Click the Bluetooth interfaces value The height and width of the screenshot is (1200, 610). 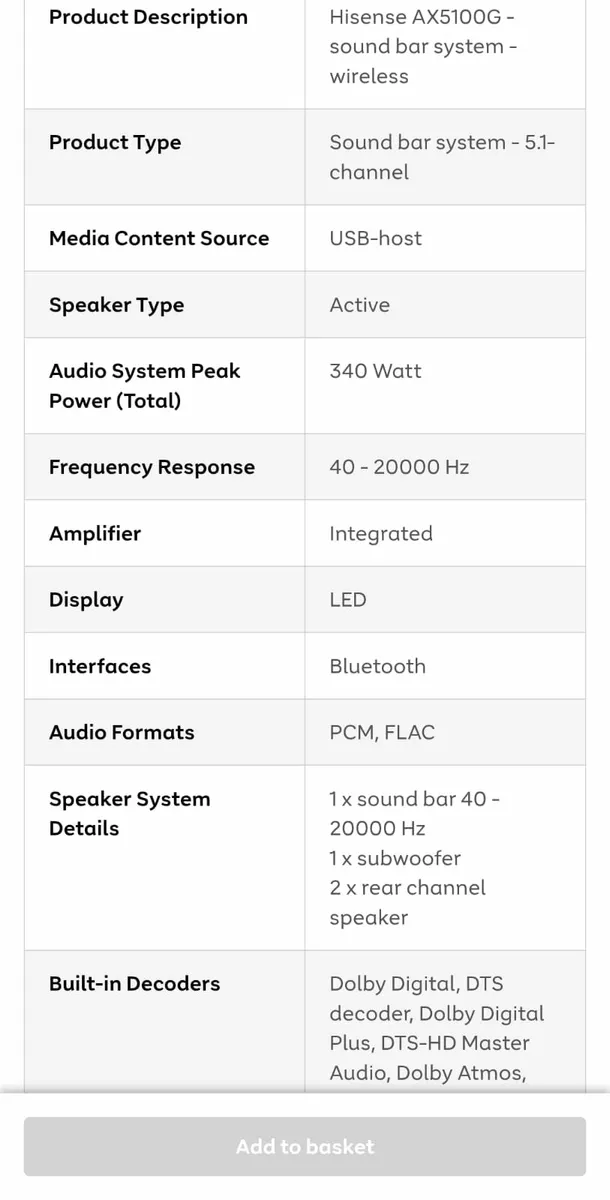[x=377, y=666]
